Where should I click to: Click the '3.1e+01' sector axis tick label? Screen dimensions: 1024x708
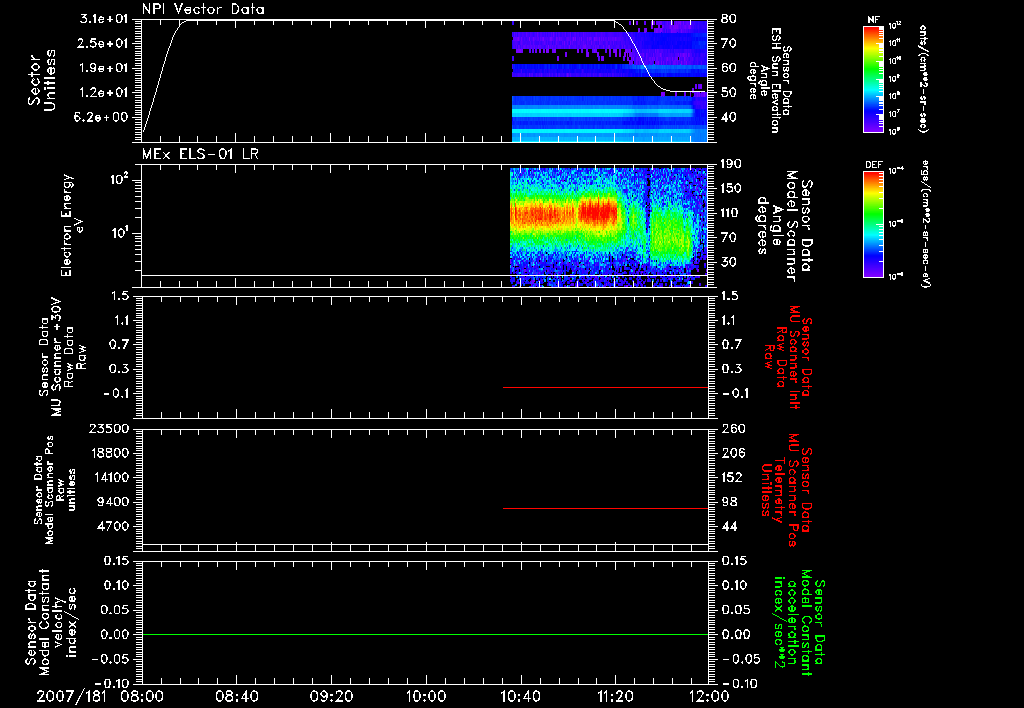pyautogui.click(x=103, y=19)
